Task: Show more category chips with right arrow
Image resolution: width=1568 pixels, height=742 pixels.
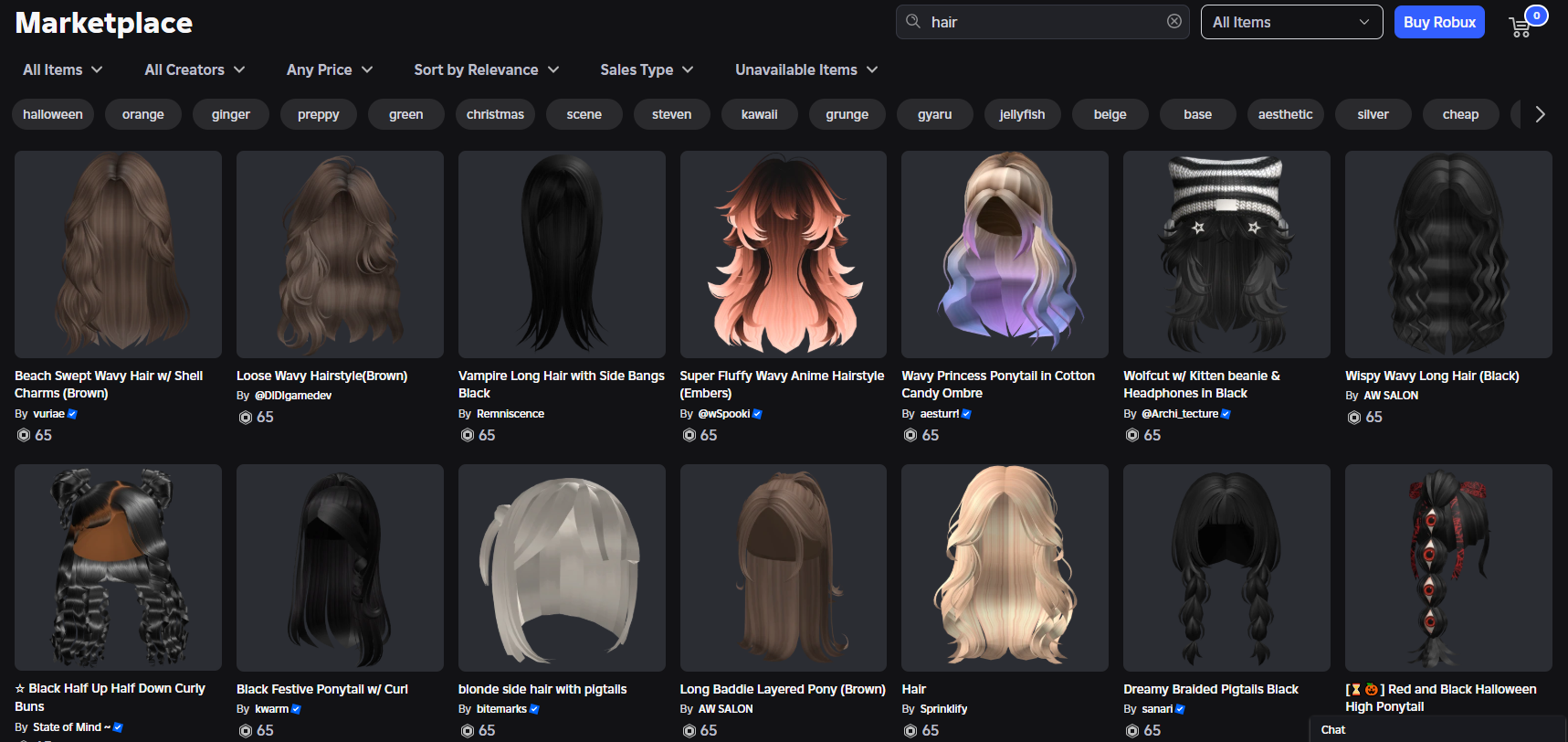Action: coord(1540,114)
